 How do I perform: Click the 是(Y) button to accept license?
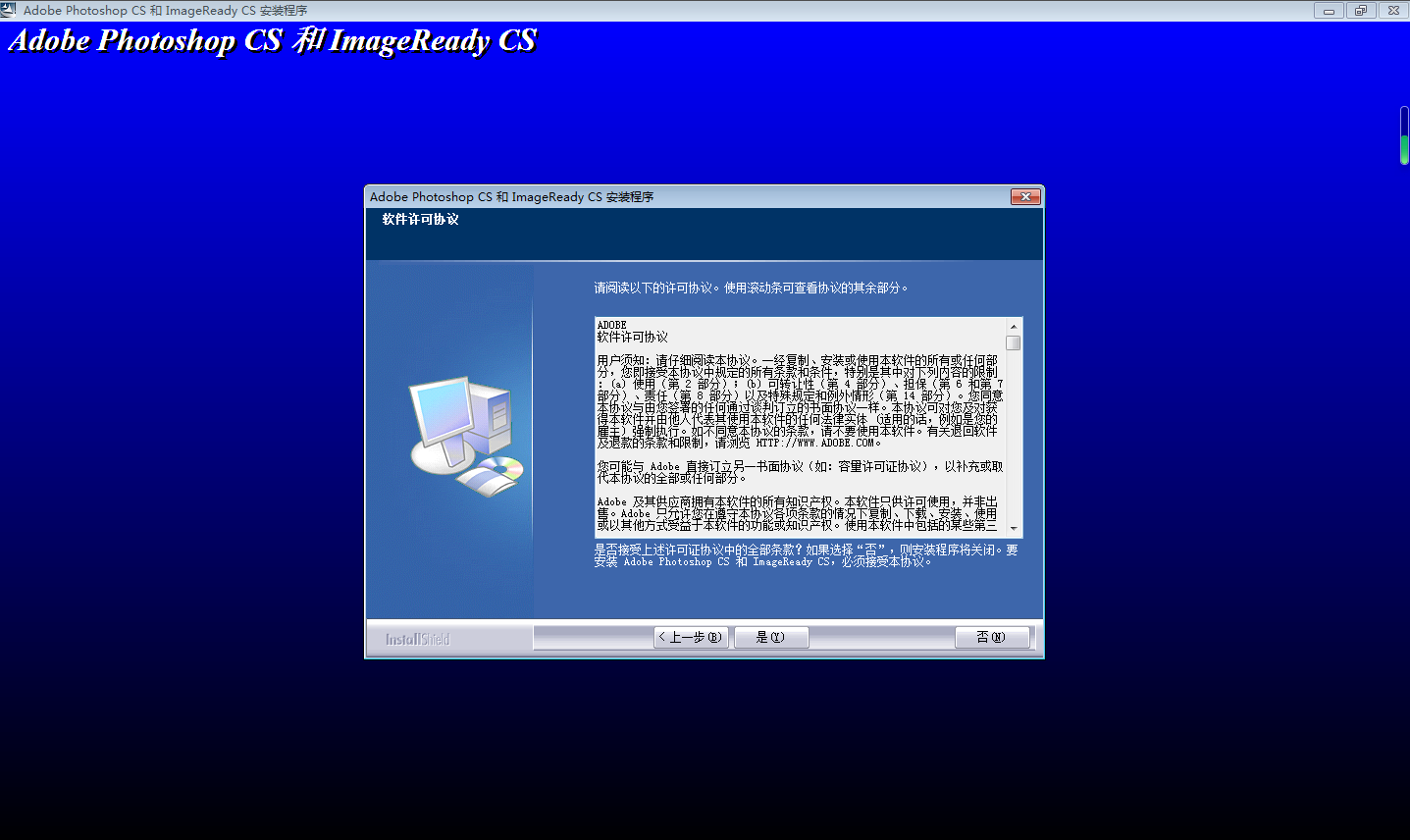point(770,637)
